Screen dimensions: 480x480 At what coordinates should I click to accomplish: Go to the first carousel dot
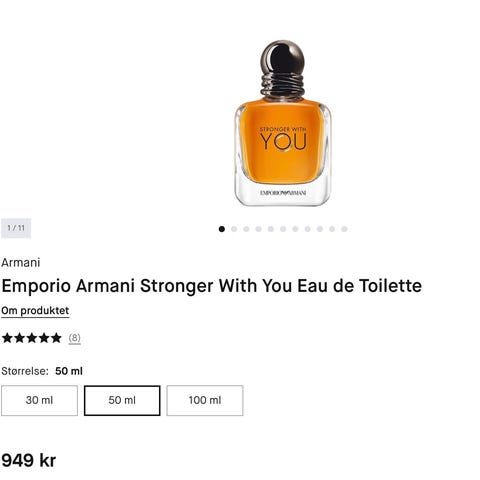pos(222,229)
